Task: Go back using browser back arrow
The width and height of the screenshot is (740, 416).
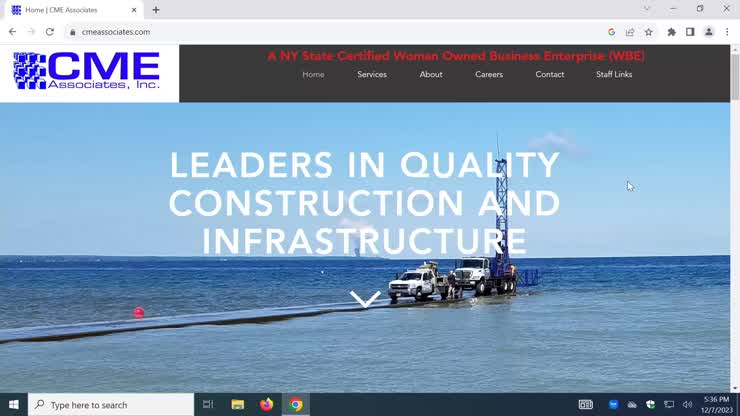Action: pyautogui.click(x=12, y=32)
